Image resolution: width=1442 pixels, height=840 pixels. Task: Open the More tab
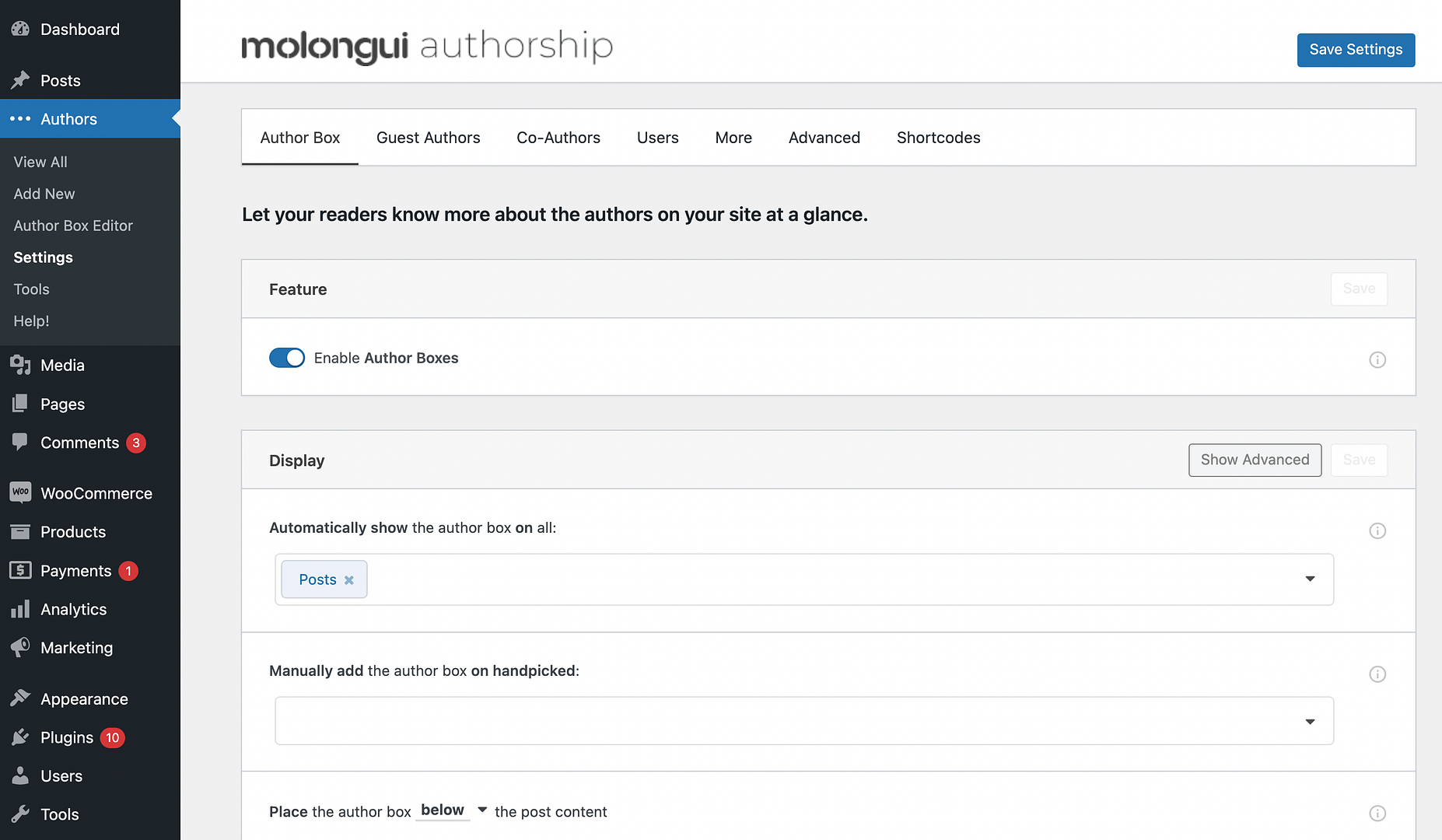click(733, 138)
